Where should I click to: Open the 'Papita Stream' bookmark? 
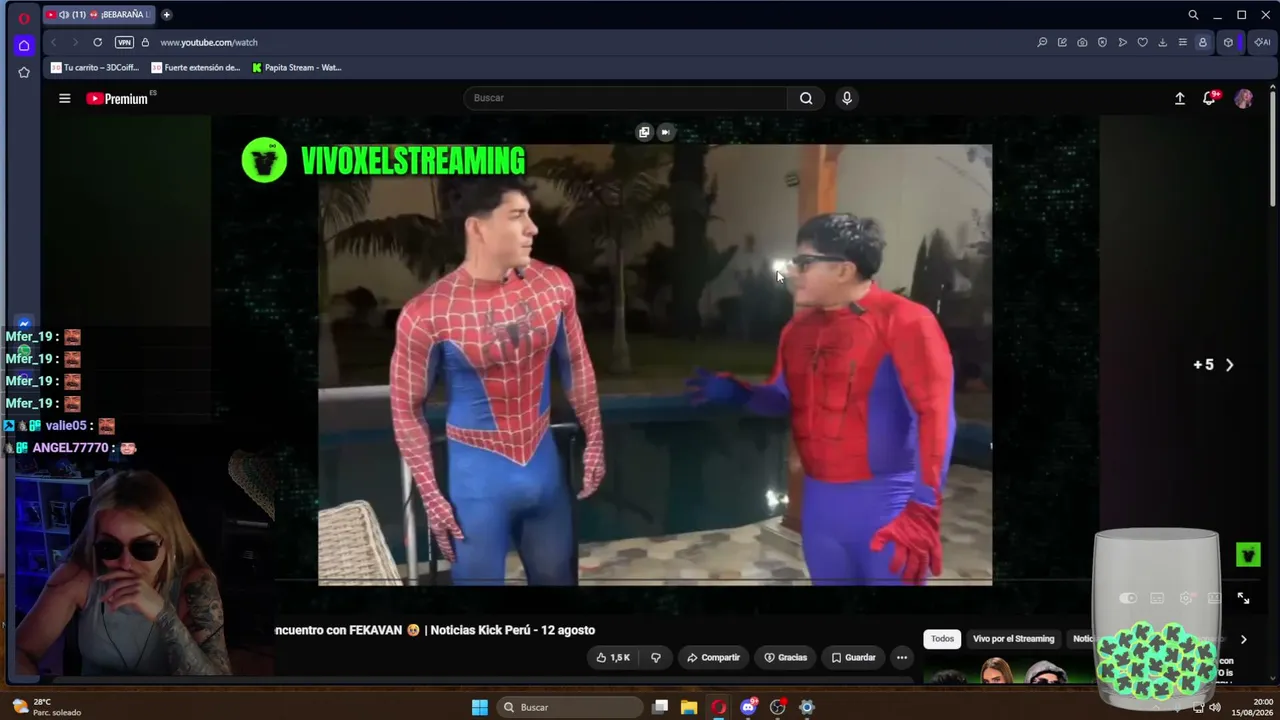pos(296,68)
